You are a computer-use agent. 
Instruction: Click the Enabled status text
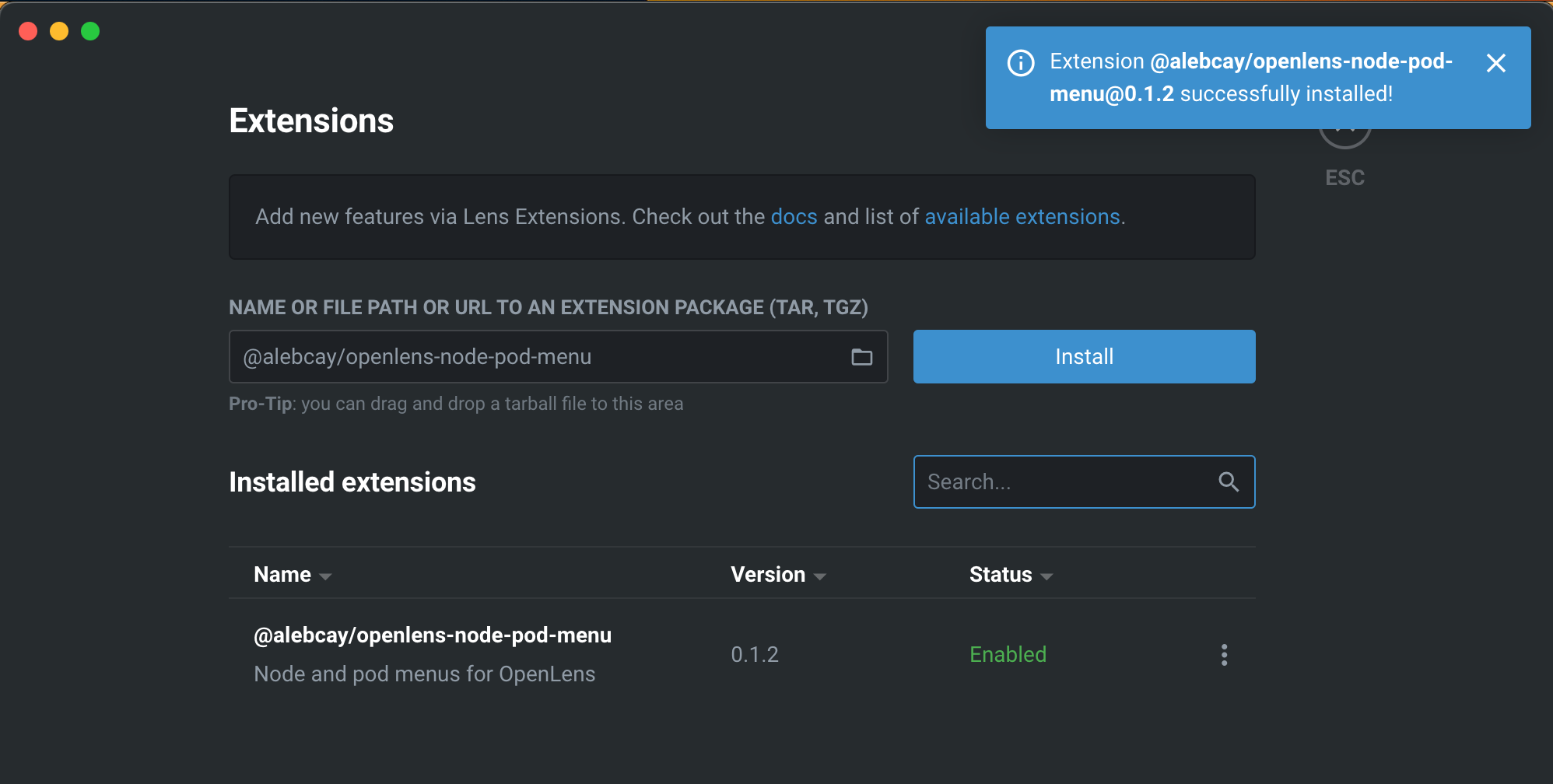(x=1008, y=655)
